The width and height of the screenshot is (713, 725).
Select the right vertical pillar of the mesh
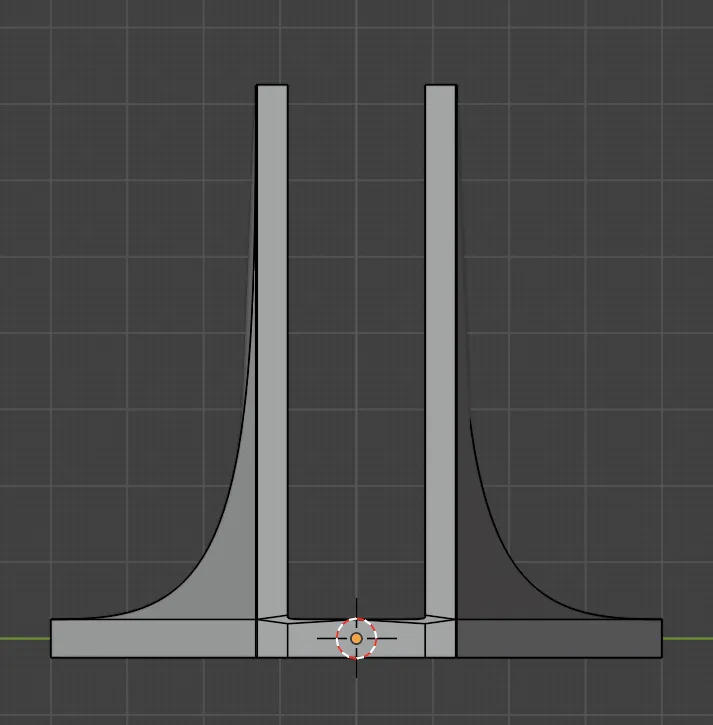click(441, 351)
